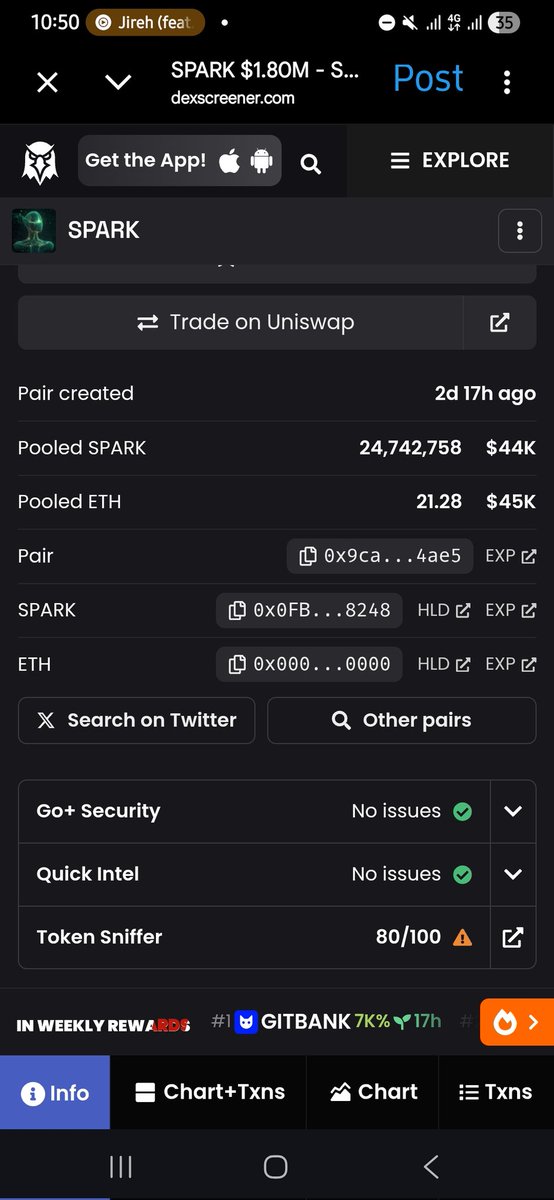Open Uniswap trade in external window icon
This screenshot has width=554, height=1200.
(x=500, y=322)
